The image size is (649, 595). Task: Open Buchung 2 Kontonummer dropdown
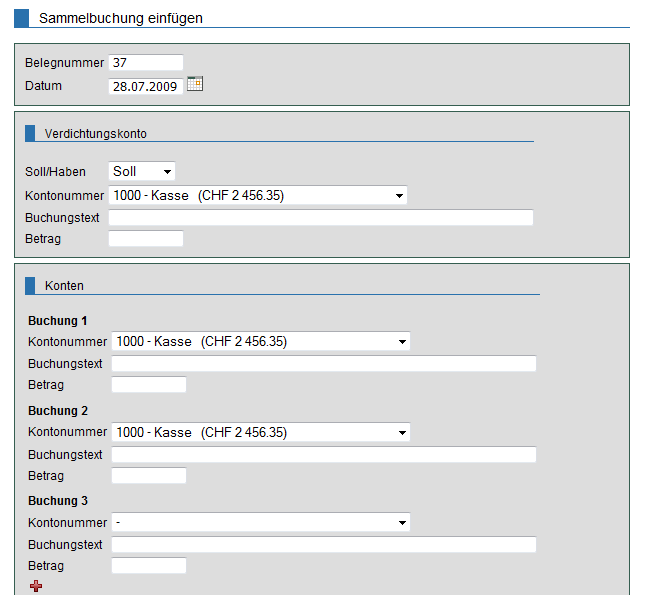260,433
